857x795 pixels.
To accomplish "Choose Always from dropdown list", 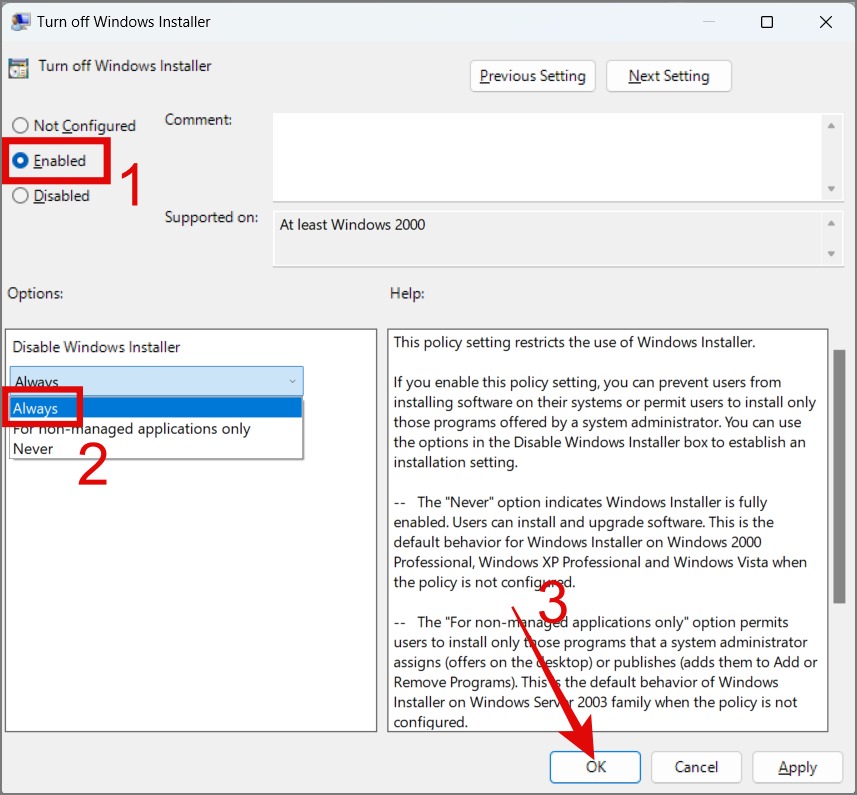I will [x=156, y=408].
